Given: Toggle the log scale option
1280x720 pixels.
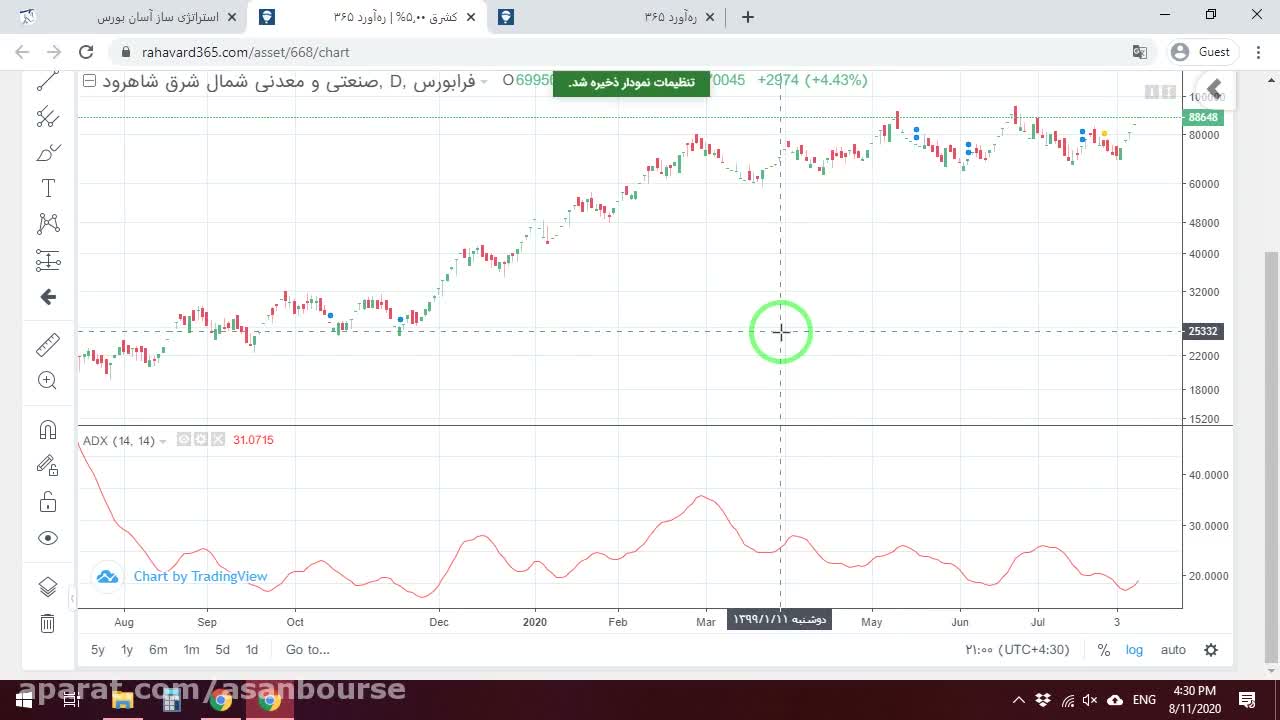Looking at the screenshot, I should [x=1134, y=650].
